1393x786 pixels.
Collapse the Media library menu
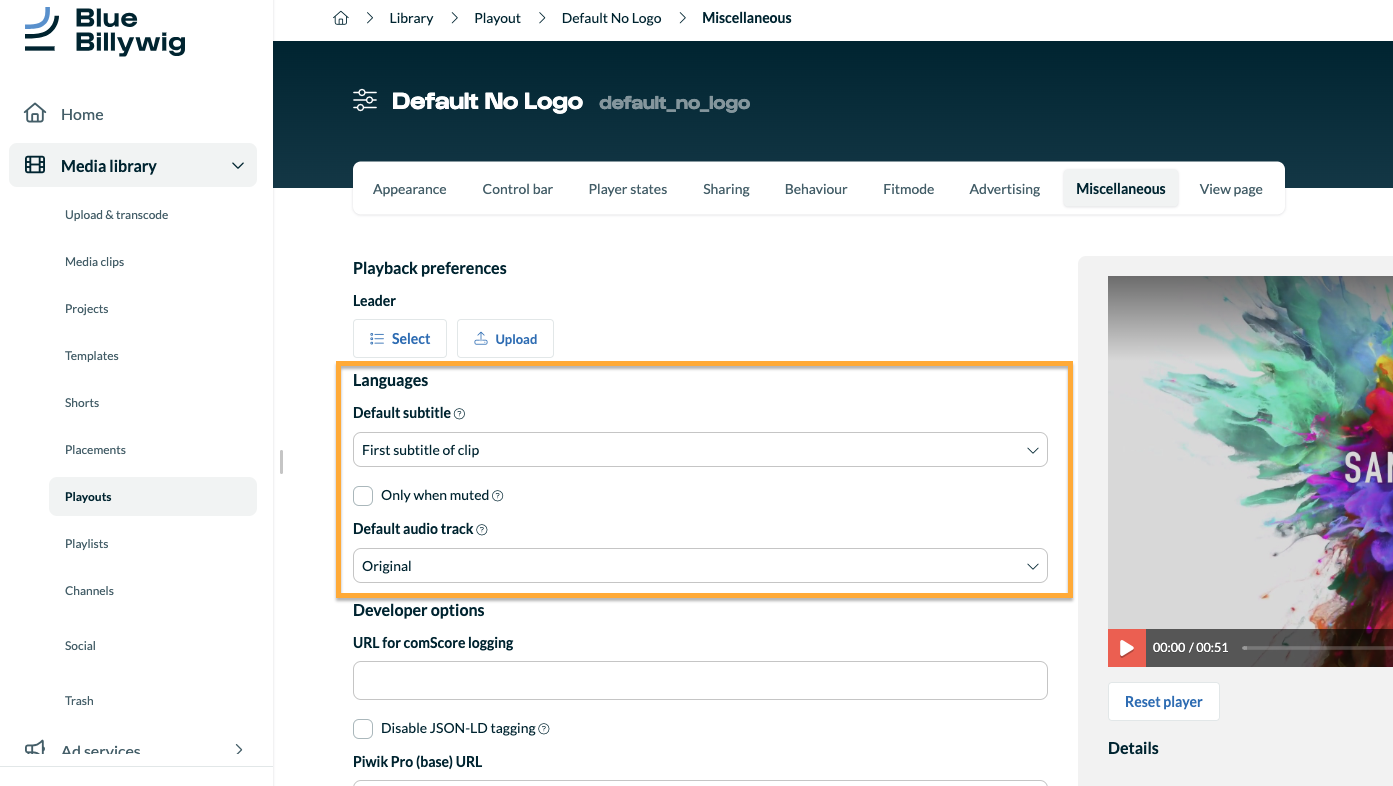point(238,166)
